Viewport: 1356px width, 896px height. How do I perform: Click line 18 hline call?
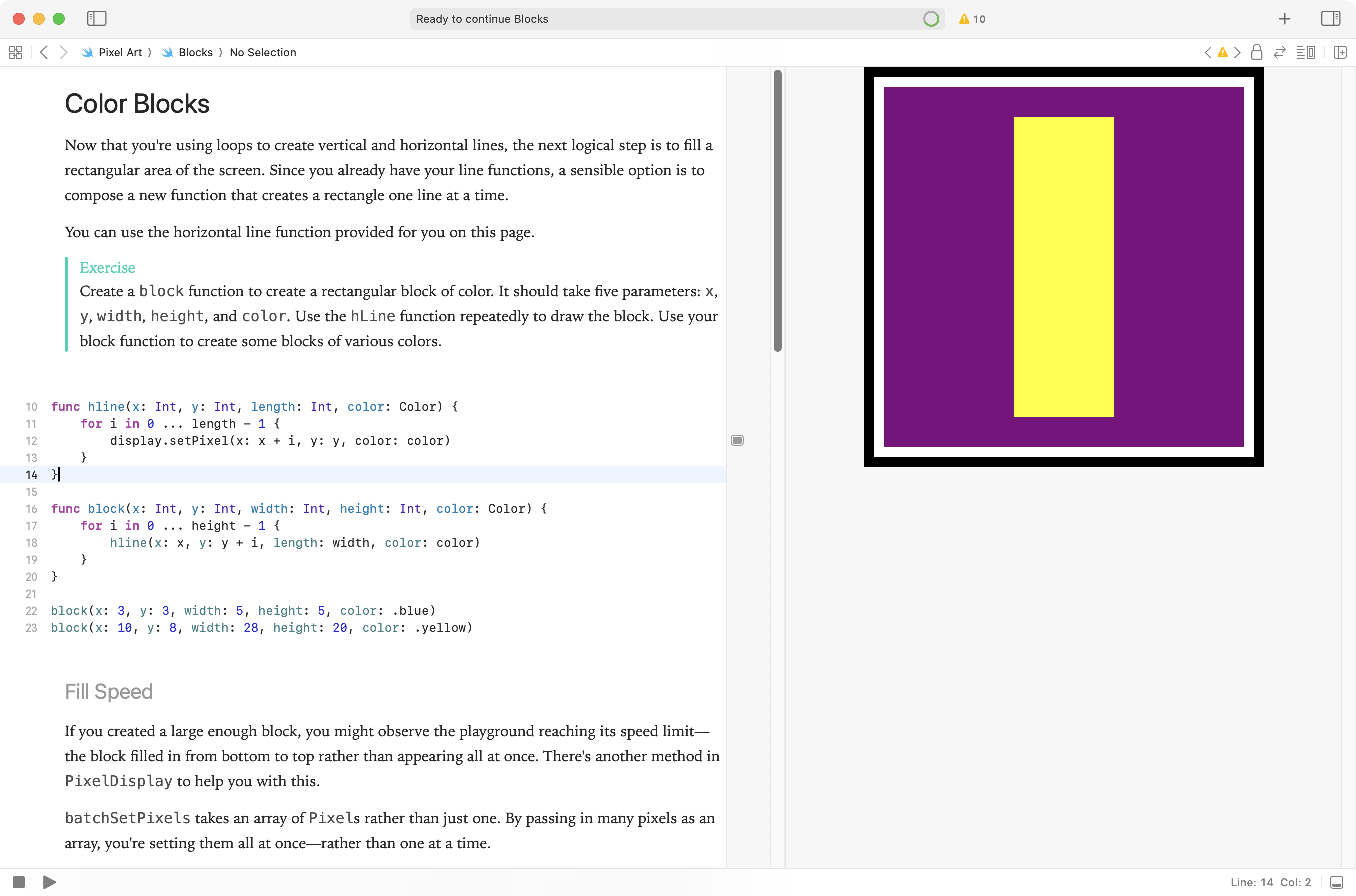click(x=295, y=543)
